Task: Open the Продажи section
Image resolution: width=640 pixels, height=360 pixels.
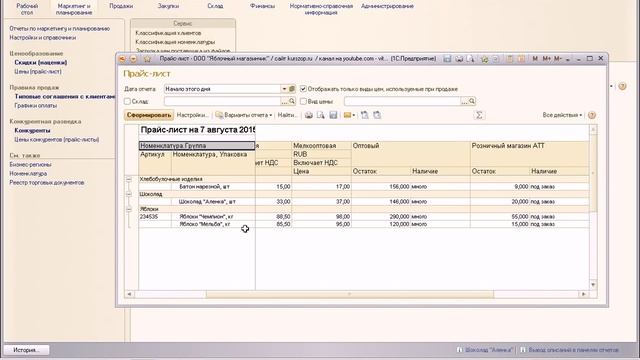Action: pos(121,6)
